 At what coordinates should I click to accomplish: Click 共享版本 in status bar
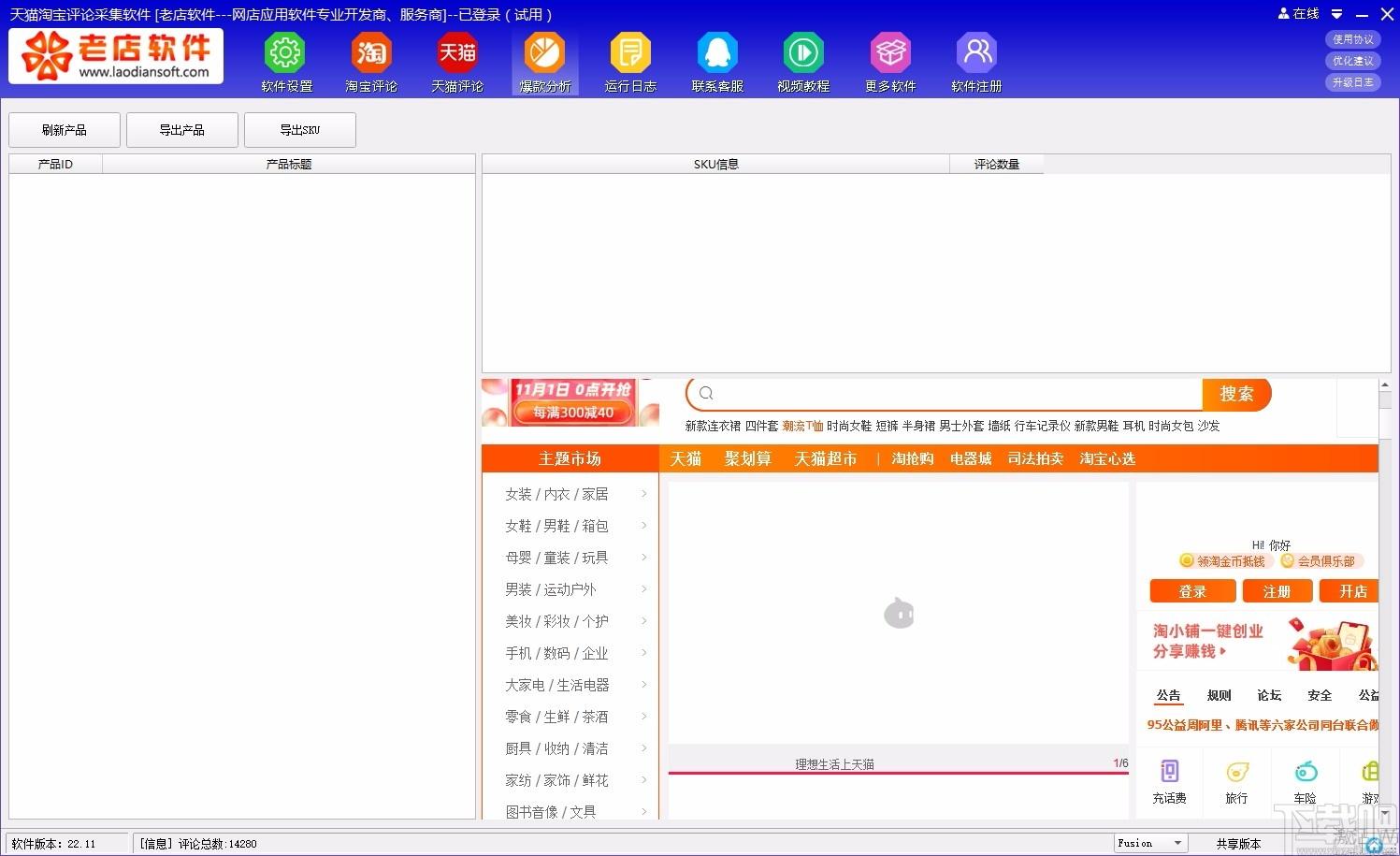coord(1238,843)
